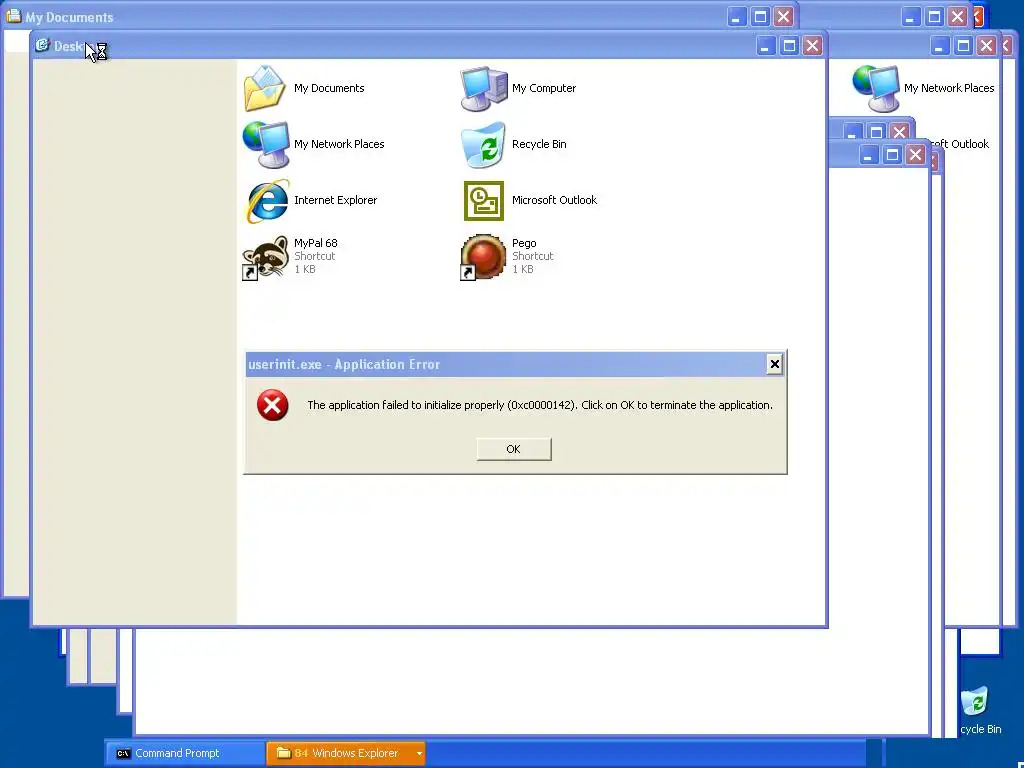1024x768 pixels.
Task: Maximize the front Desktop window
Action: click(789, 46)
